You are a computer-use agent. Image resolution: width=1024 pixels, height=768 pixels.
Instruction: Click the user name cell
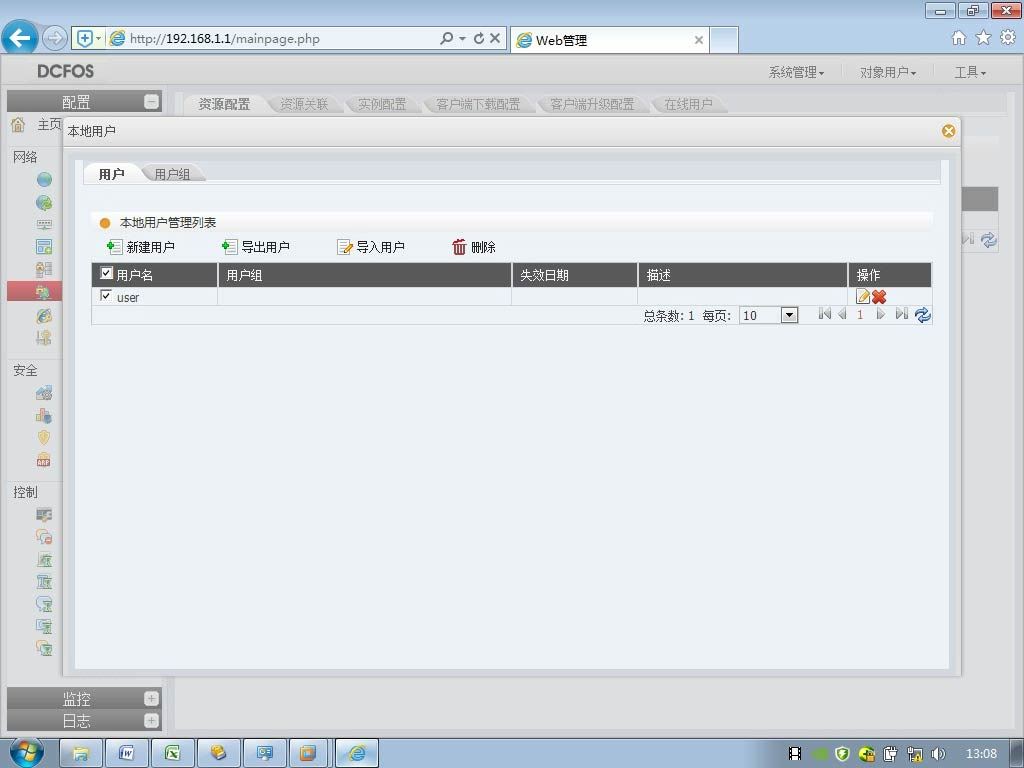[x=128, y=298]
